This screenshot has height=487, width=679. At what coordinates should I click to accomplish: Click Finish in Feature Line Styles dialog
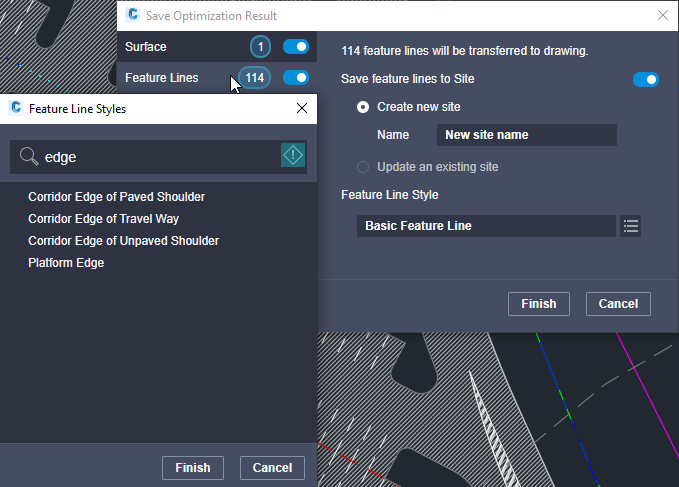193,468
